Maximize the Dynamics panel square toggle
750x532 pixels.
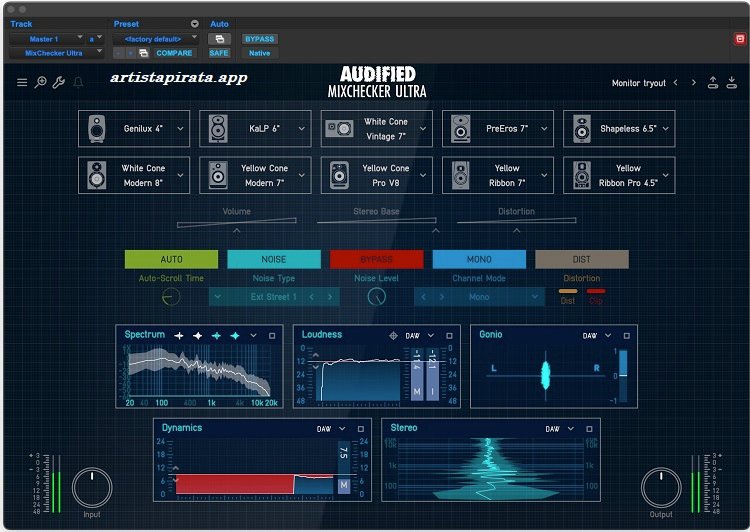pyautogui.click(x=361, y=429)
